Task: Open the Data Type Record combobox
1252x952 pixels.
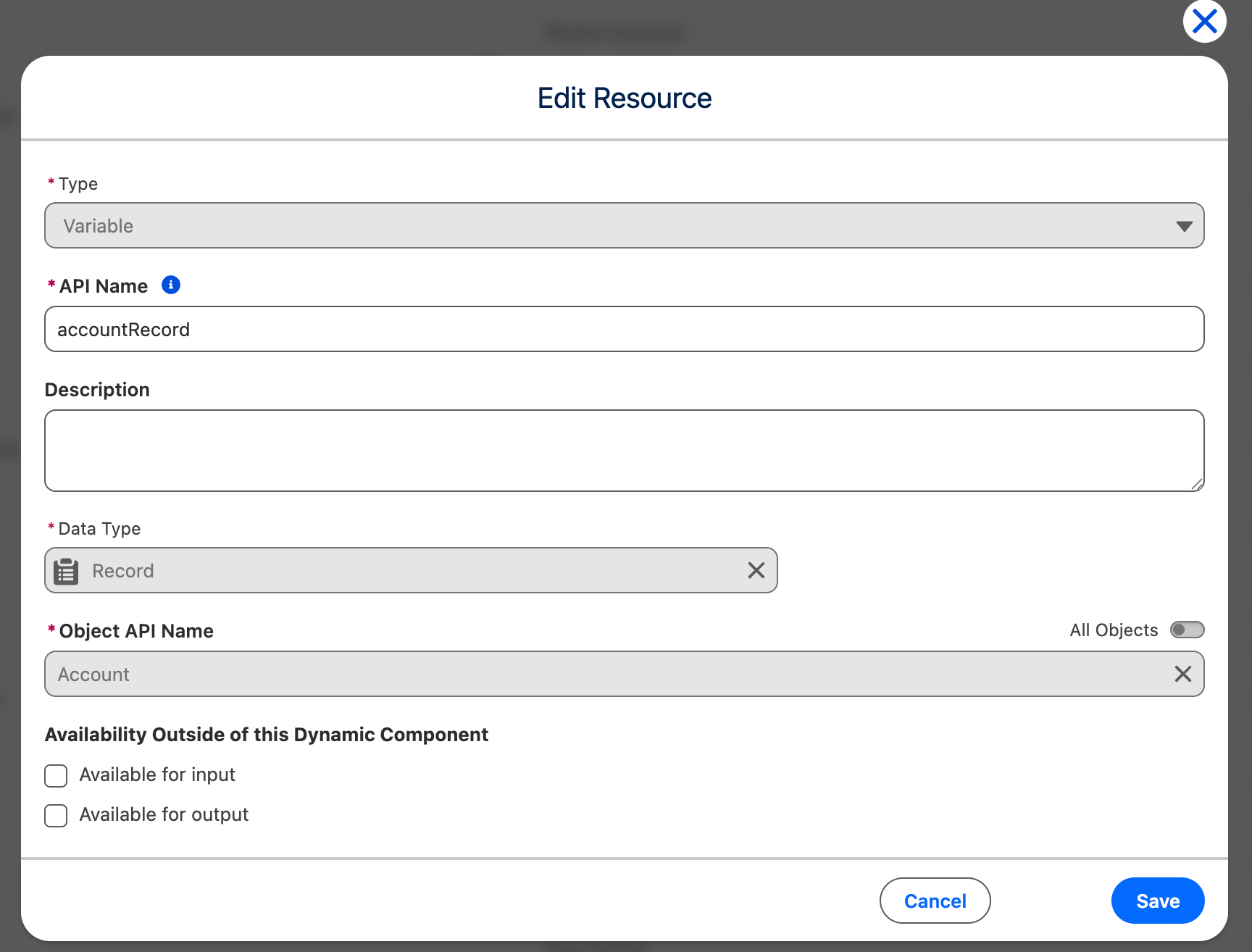Action: point(411,570)
